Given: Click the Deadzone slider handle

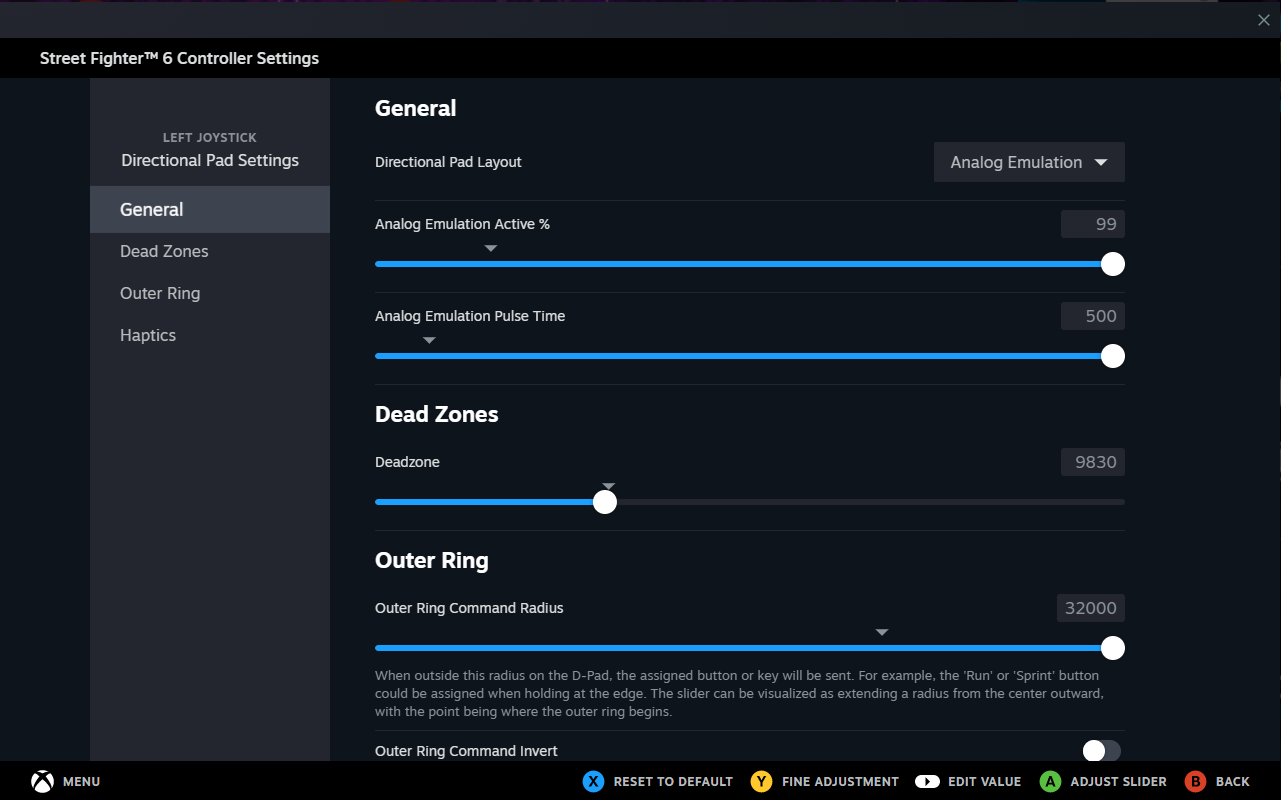Looking at the screenshot, I should click(604, 502).
